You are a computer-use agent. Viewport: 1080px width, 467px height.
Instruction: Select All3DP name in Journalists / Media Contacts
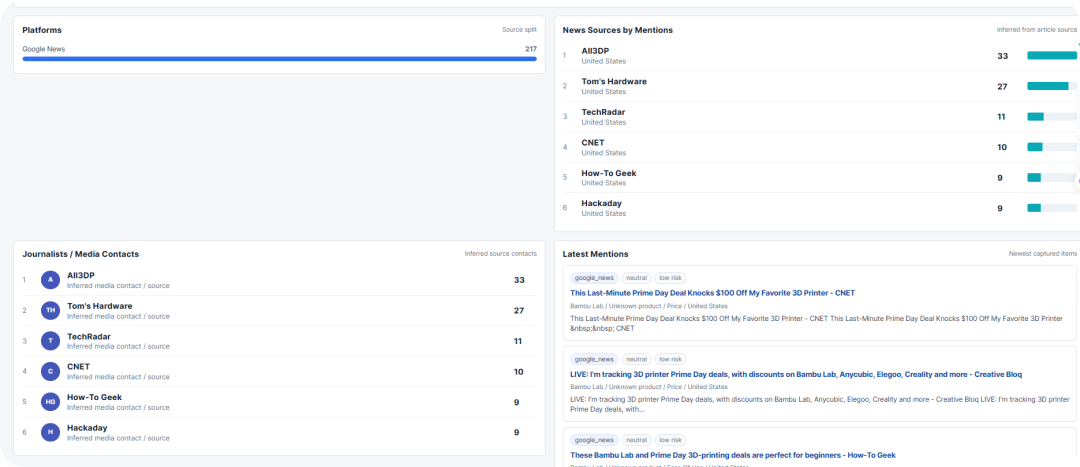(x=81, y=276)
